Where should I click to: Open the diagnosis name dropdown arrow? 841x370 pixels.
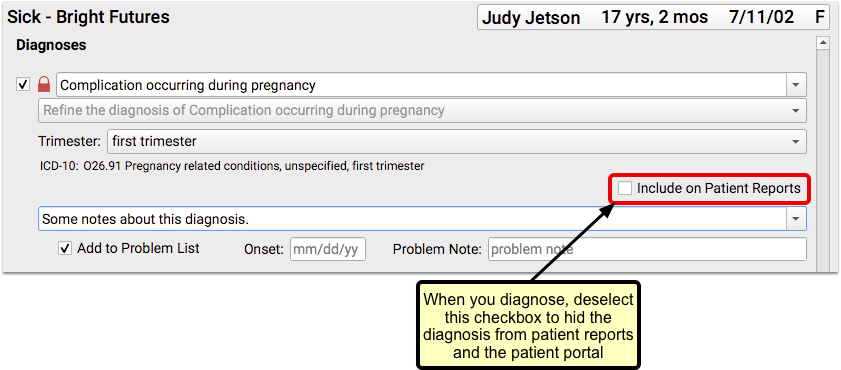(796, 85)
